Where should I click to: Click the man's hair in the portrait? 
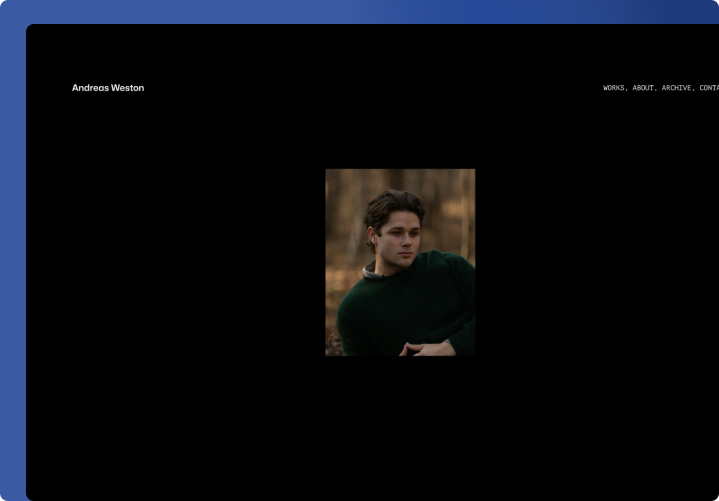tap(392, 205)
